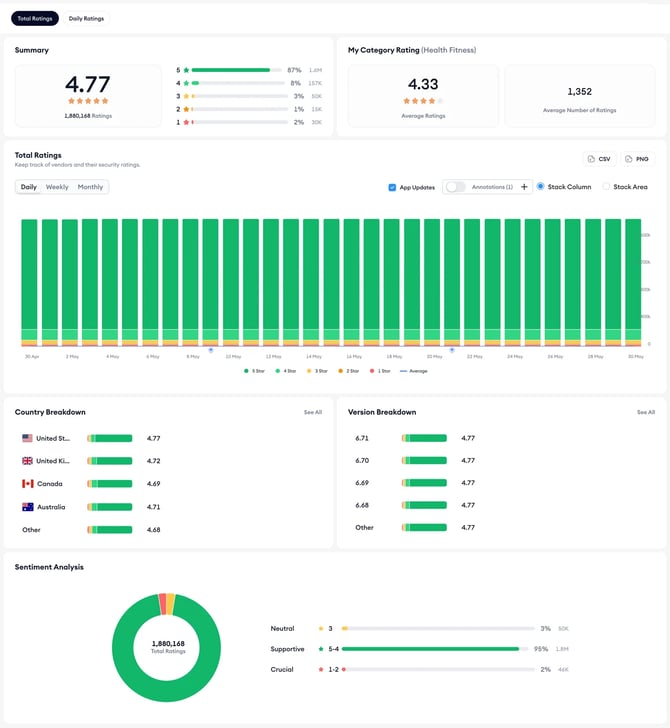Click the United States flag icon

coord(27,438)
